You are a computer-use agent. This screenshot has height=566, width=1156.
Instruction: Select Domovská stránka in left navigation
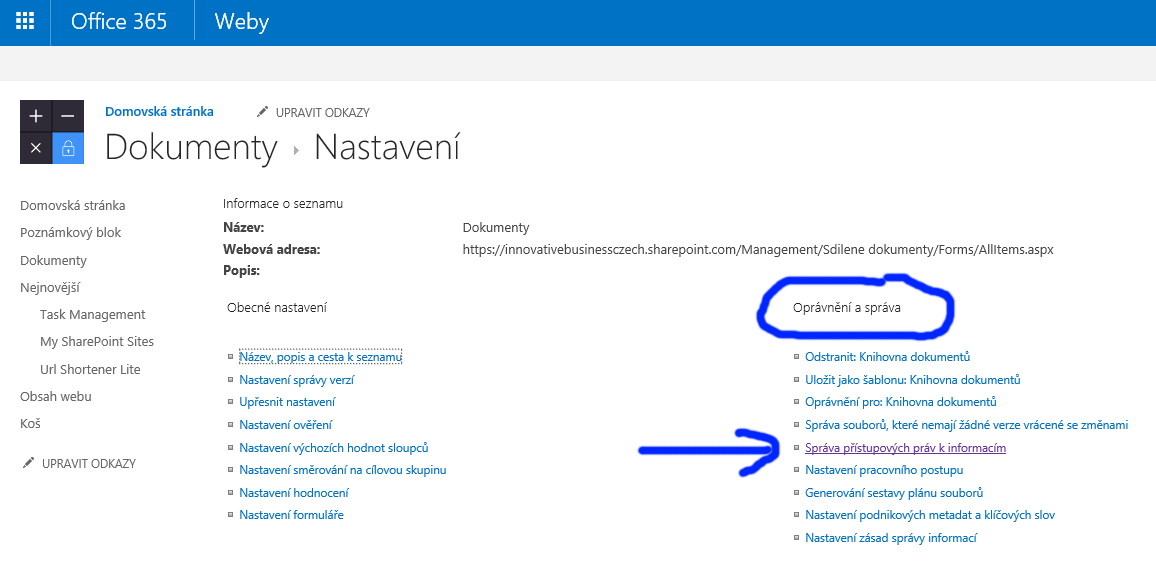point(72,205)
